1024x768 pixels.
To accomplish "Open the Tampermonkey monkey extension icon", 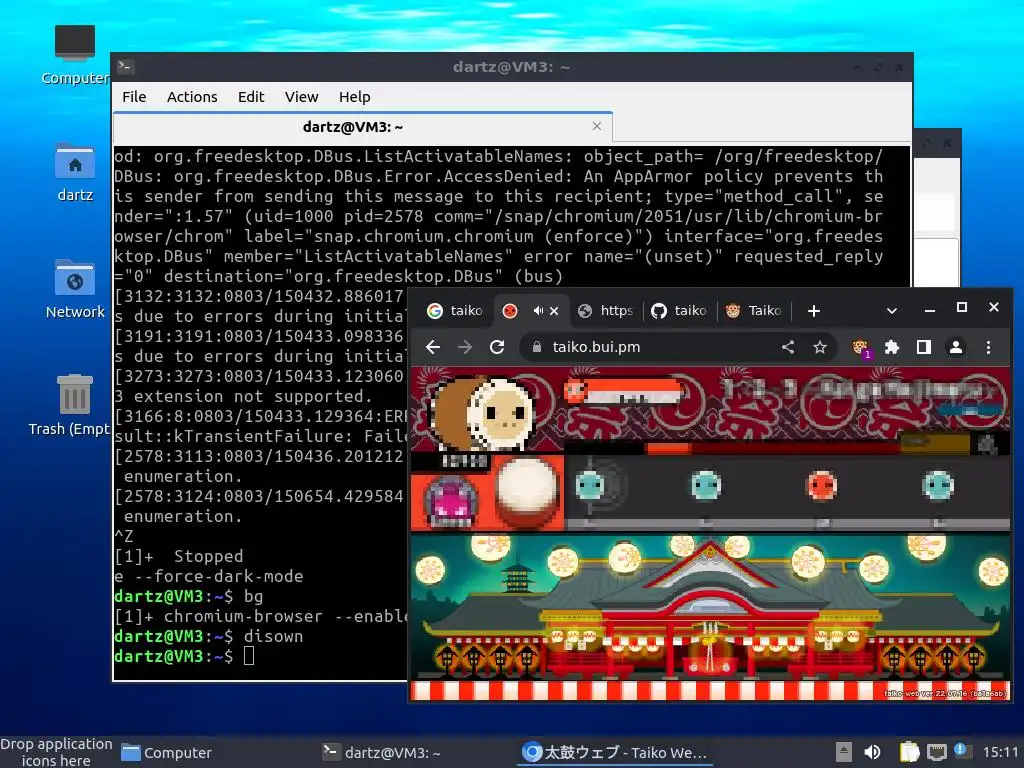I will 861,348.
